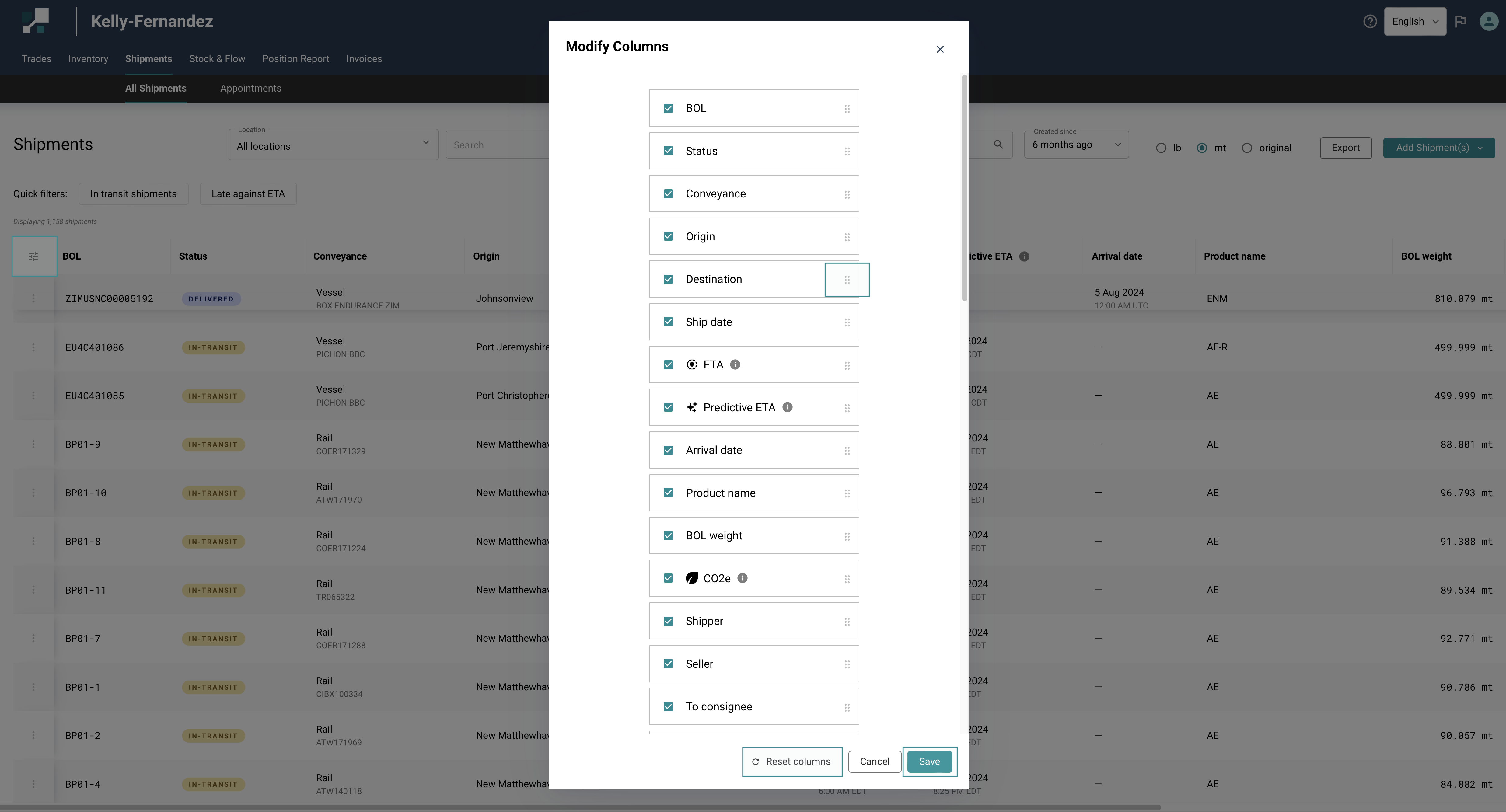Image resolution: width=1506 pixels, height=812 pixels.
Task: Click the info icon next to CO2e
Action: [743, 578]
